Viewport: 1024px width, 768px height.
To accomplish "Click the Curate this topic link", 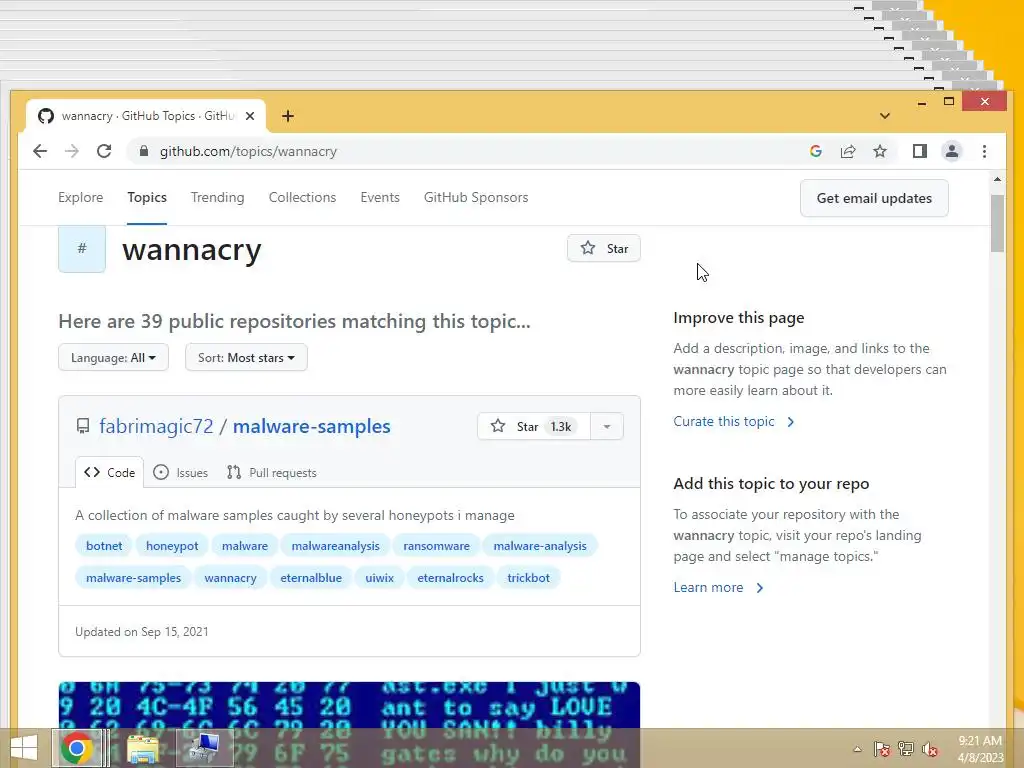I will (734, 421).
